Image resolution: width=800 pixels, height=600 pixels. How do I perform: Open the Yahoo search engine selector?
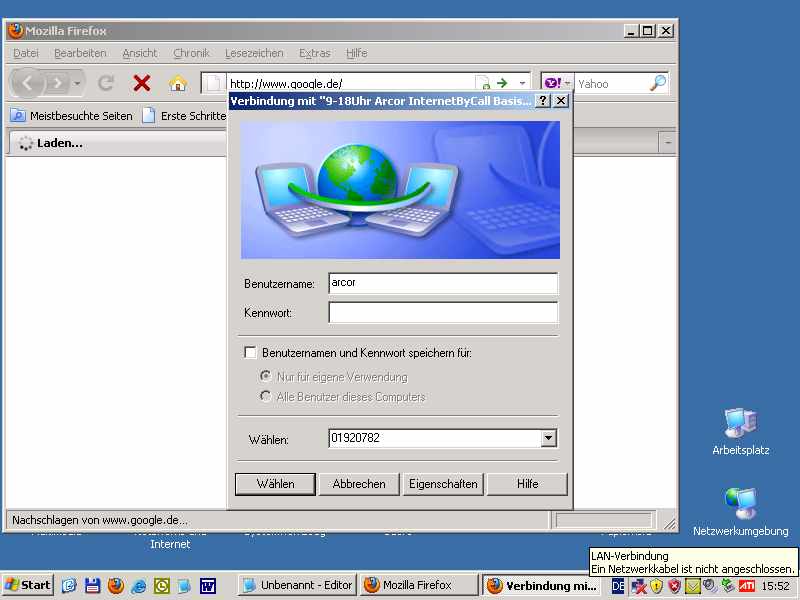tap(558, 83)
